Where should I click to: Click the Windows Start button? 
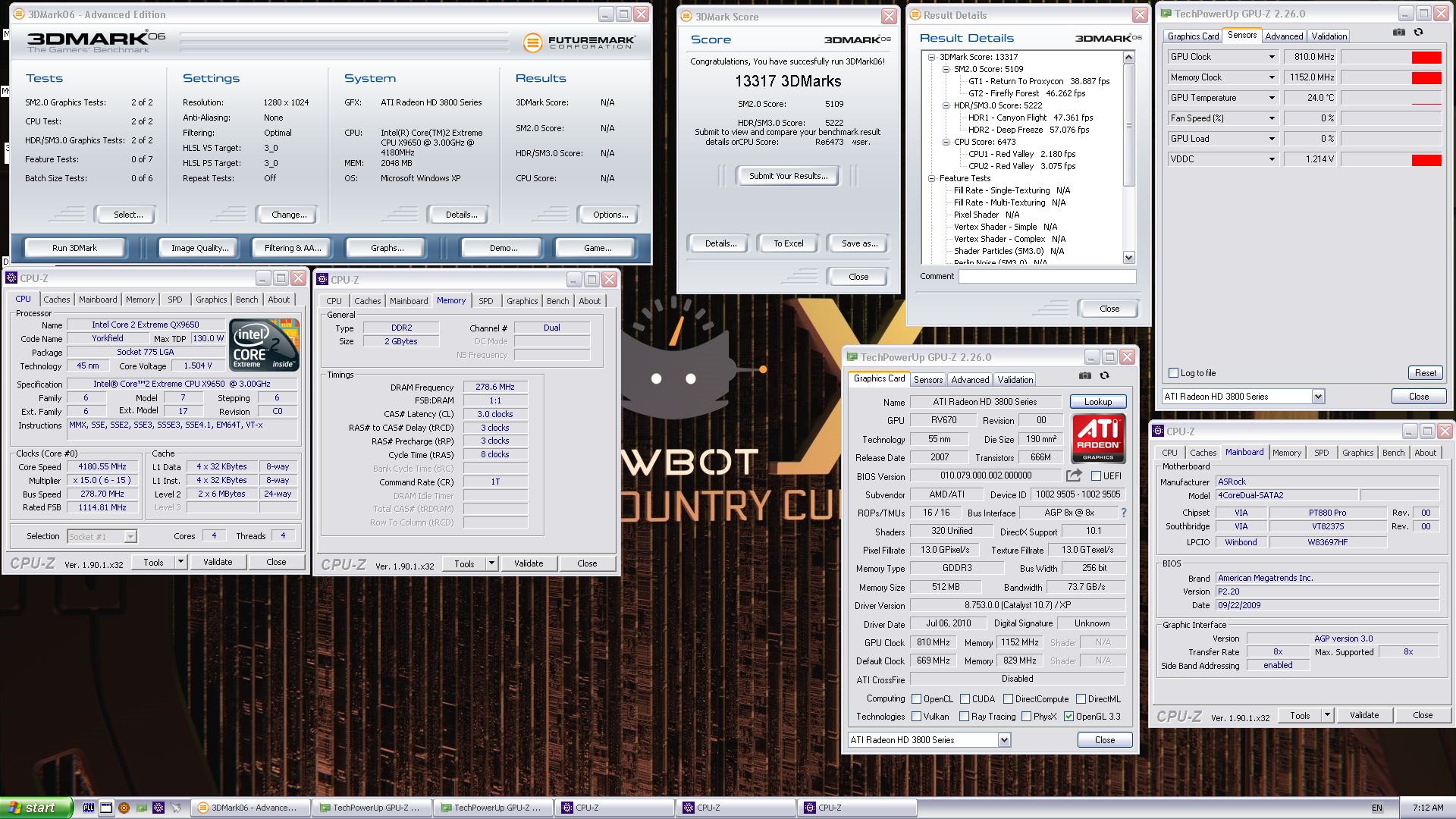coord(36,808)
